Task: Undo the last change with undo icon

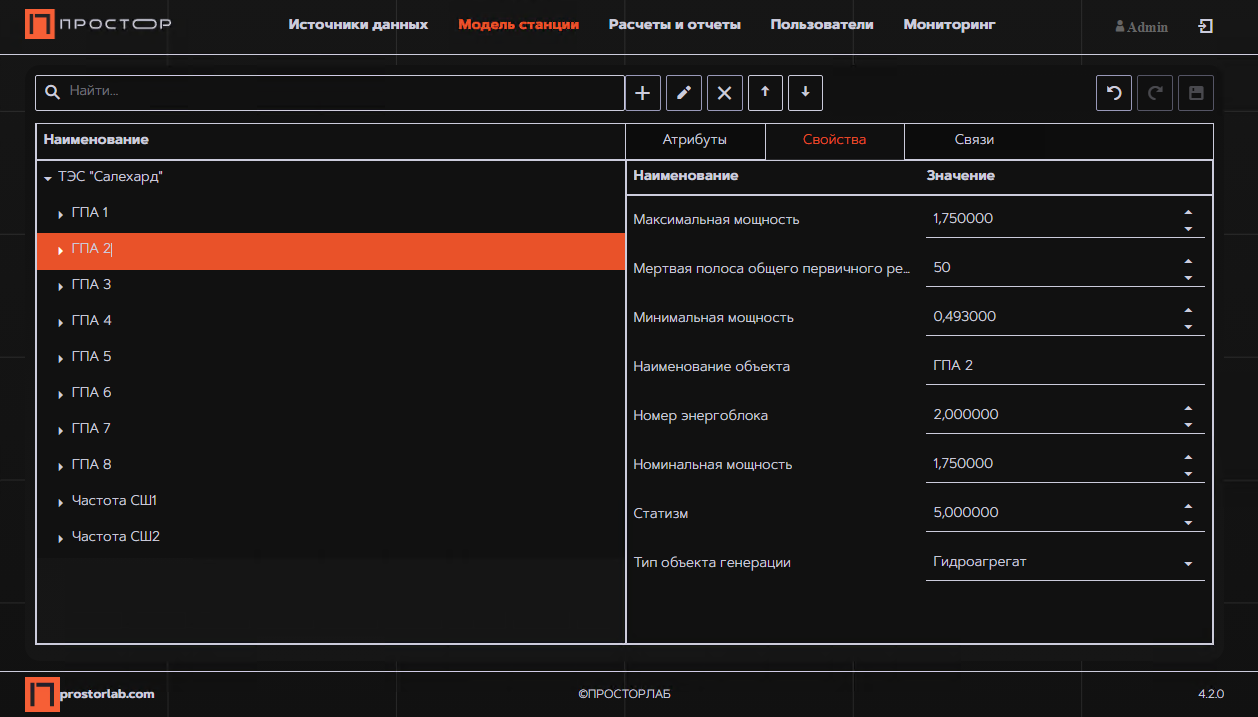Action: 1114,93
